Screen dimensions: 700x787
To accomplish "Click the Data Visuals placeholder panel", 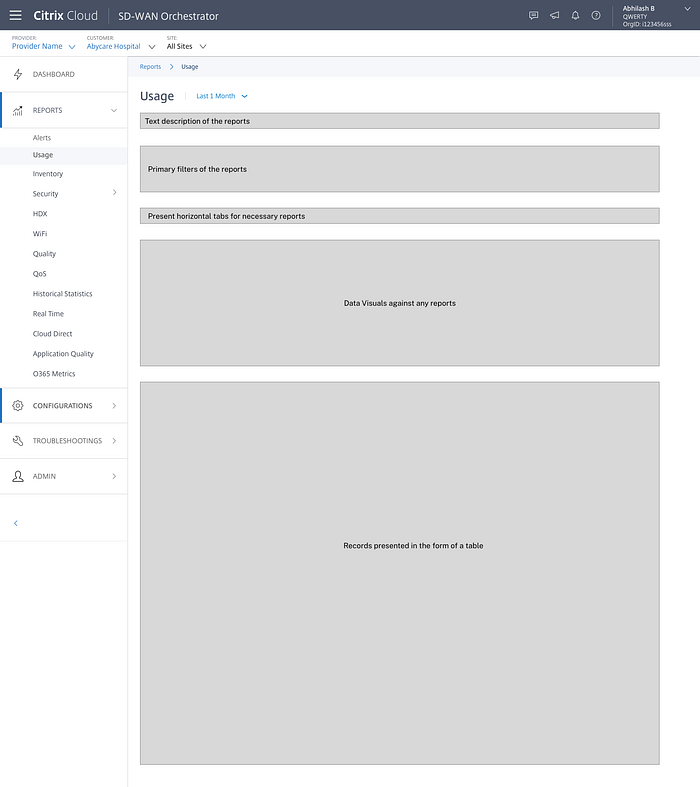I will click(399, 303).
